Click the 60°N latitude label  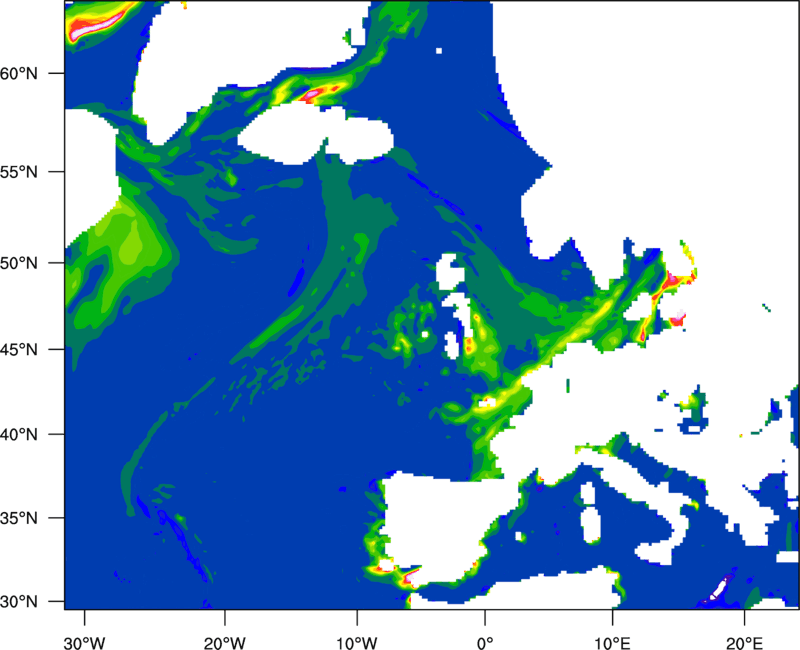(x=19, y=73)
